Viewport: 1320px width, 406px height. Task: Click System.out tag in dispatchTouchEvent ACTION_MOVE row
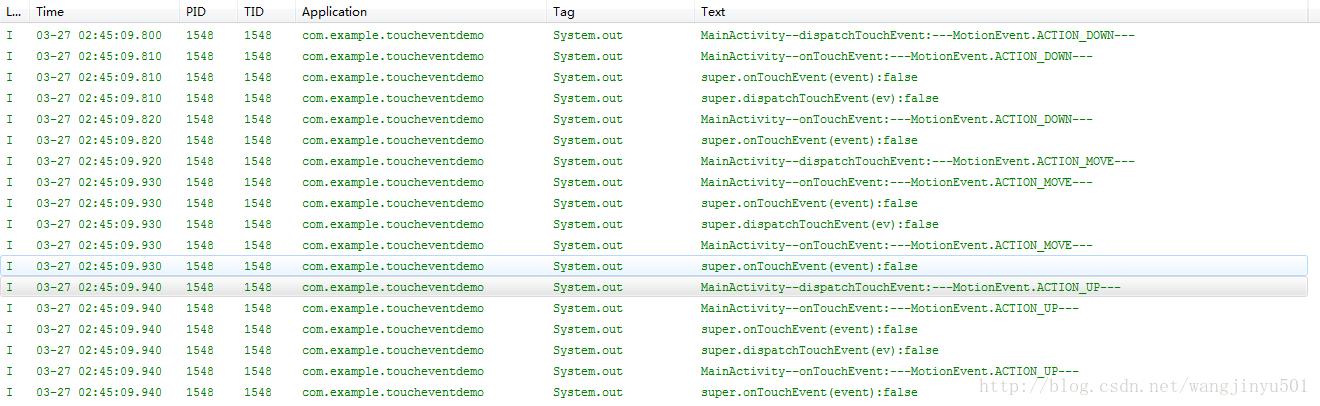588,161
